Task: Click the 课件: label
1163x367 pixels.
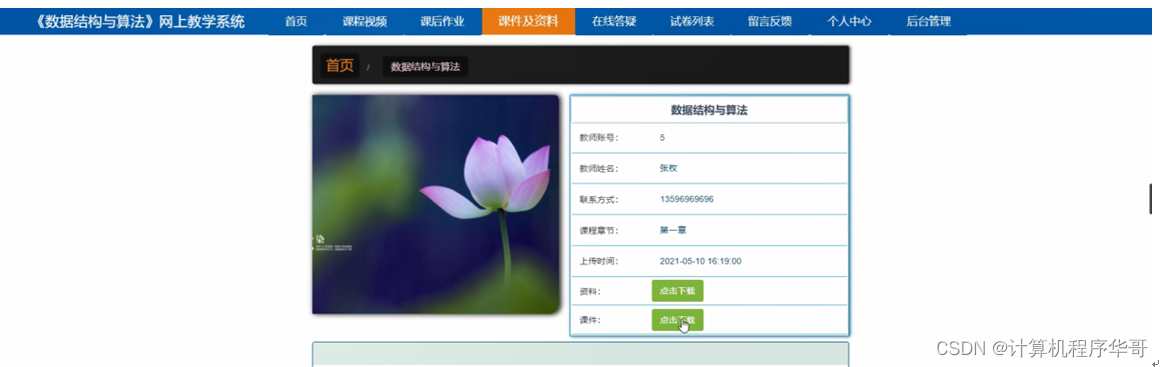Action: [590, 320]
